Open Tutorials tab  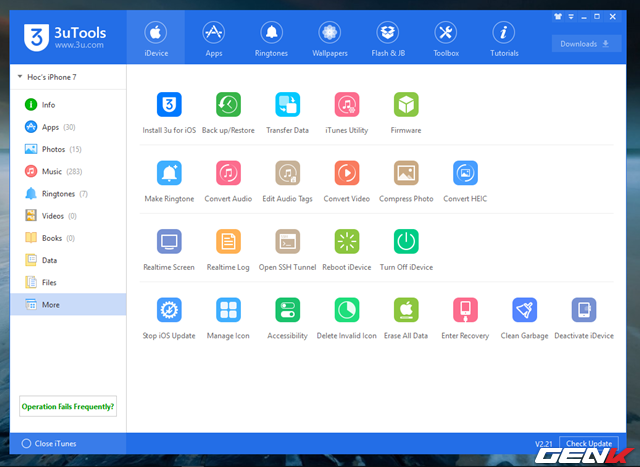[x=504, y=38]
